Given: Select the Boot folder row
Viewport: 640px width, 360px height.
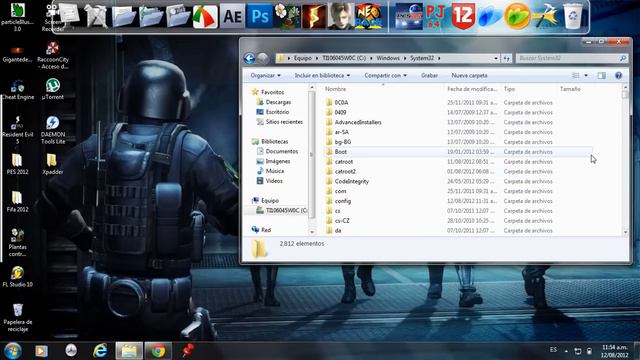Looking at the screenshot, I should (x=457, y=152).
